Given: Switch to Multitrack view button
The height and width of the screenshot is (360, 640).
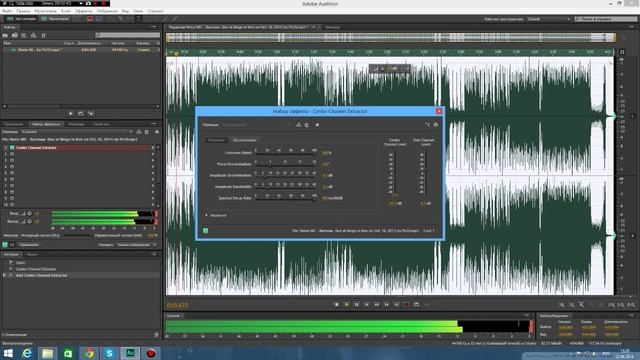Looking at the screenshot, I should [x=55, y=19].
